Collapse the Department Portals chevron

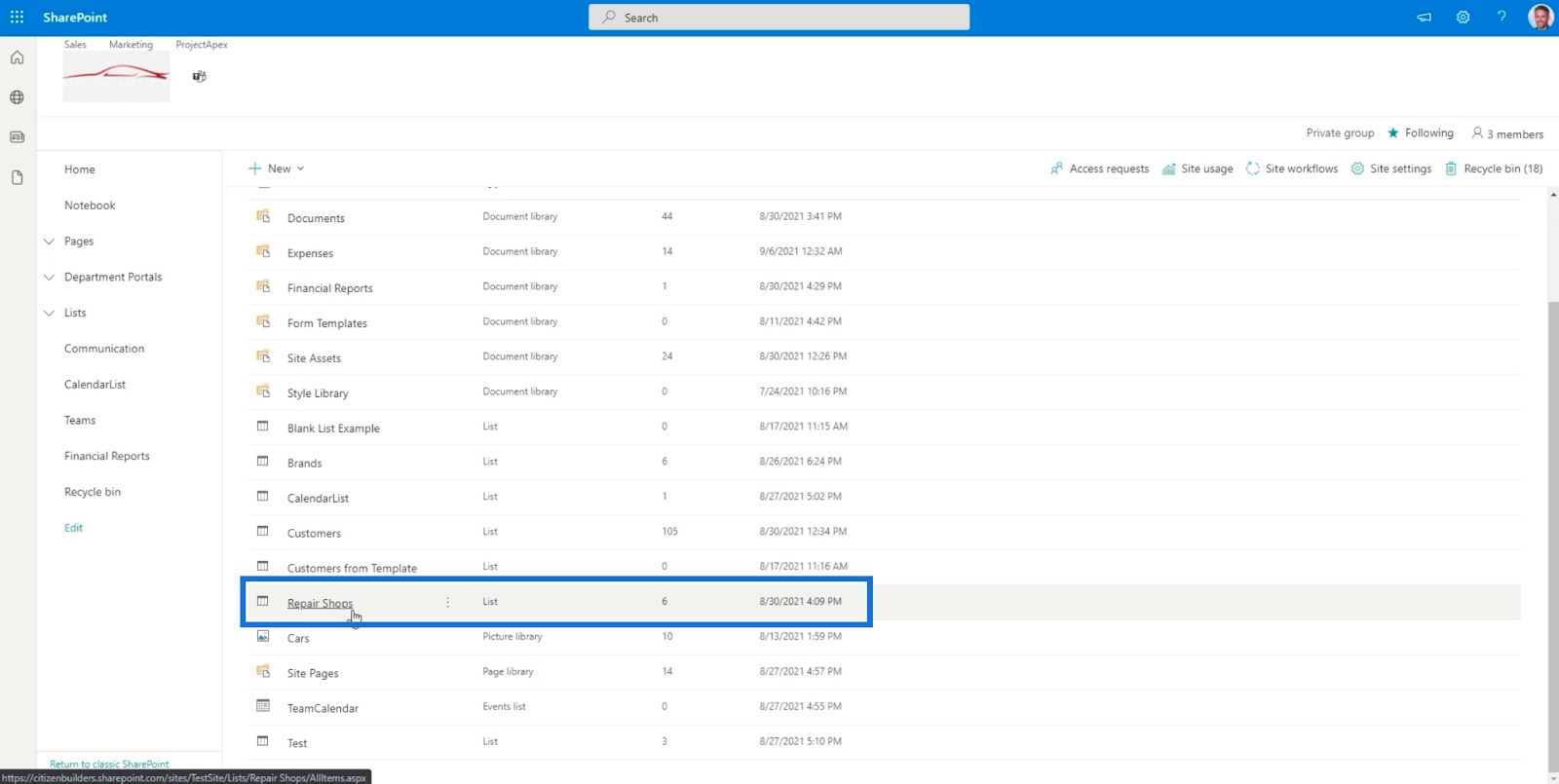49,278
